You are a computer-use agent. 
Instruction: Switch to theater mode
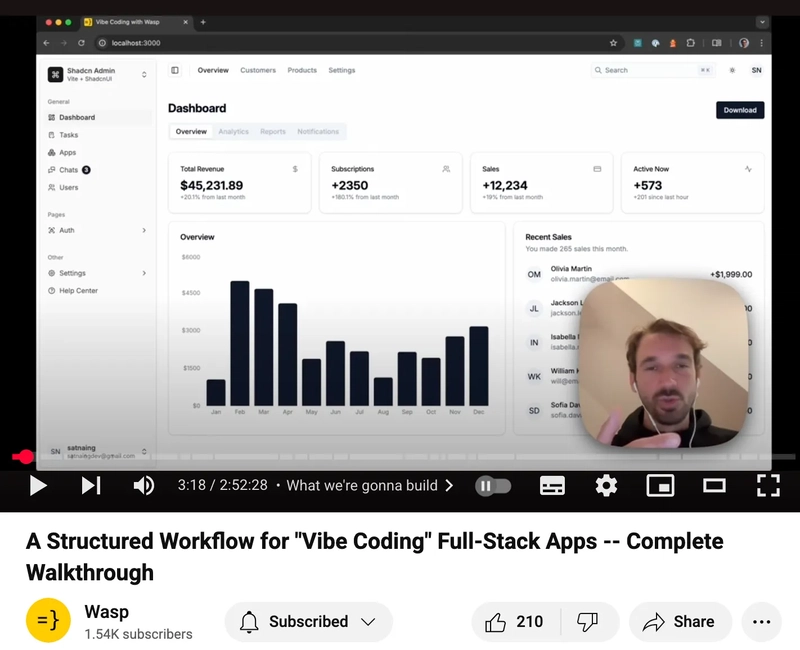click(x=714, y=485)
